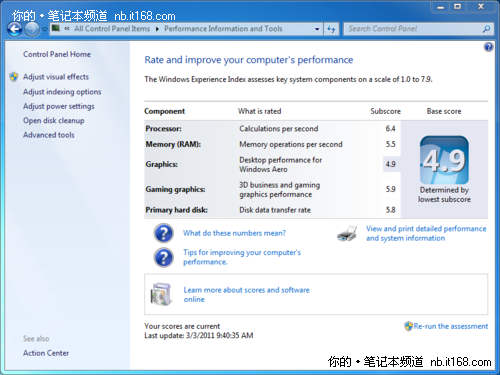Open What do these numbers mean?
500x375 pixels.
[x=234, y=233]
